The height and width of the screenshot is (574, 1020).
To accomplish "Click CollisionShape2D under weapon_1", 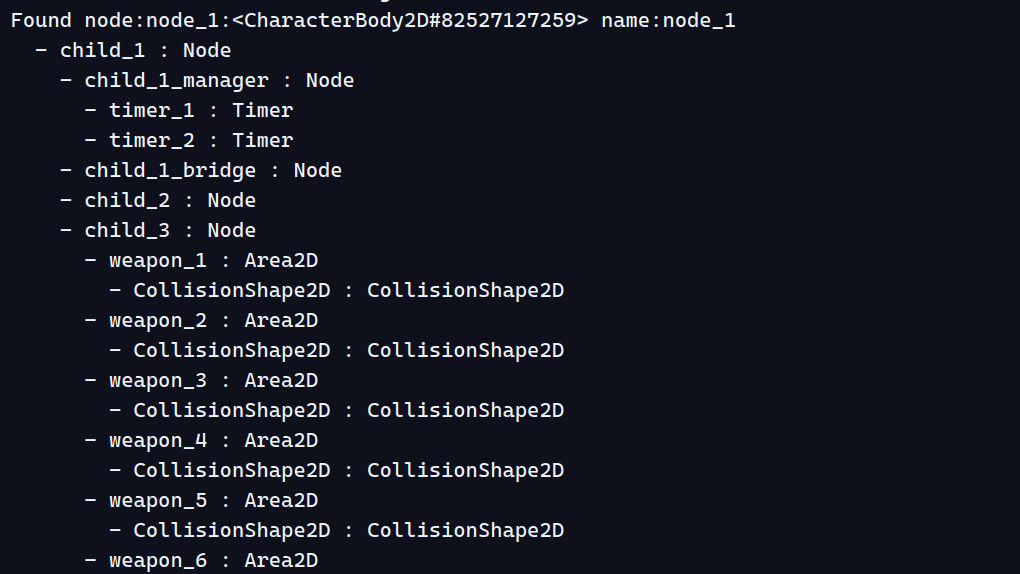I will coord(336,290).
